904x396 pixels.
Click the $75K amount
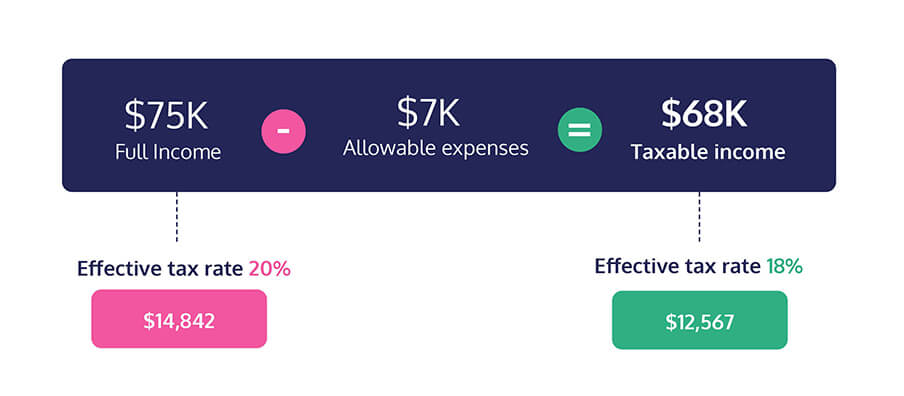(x=166, y=116)
